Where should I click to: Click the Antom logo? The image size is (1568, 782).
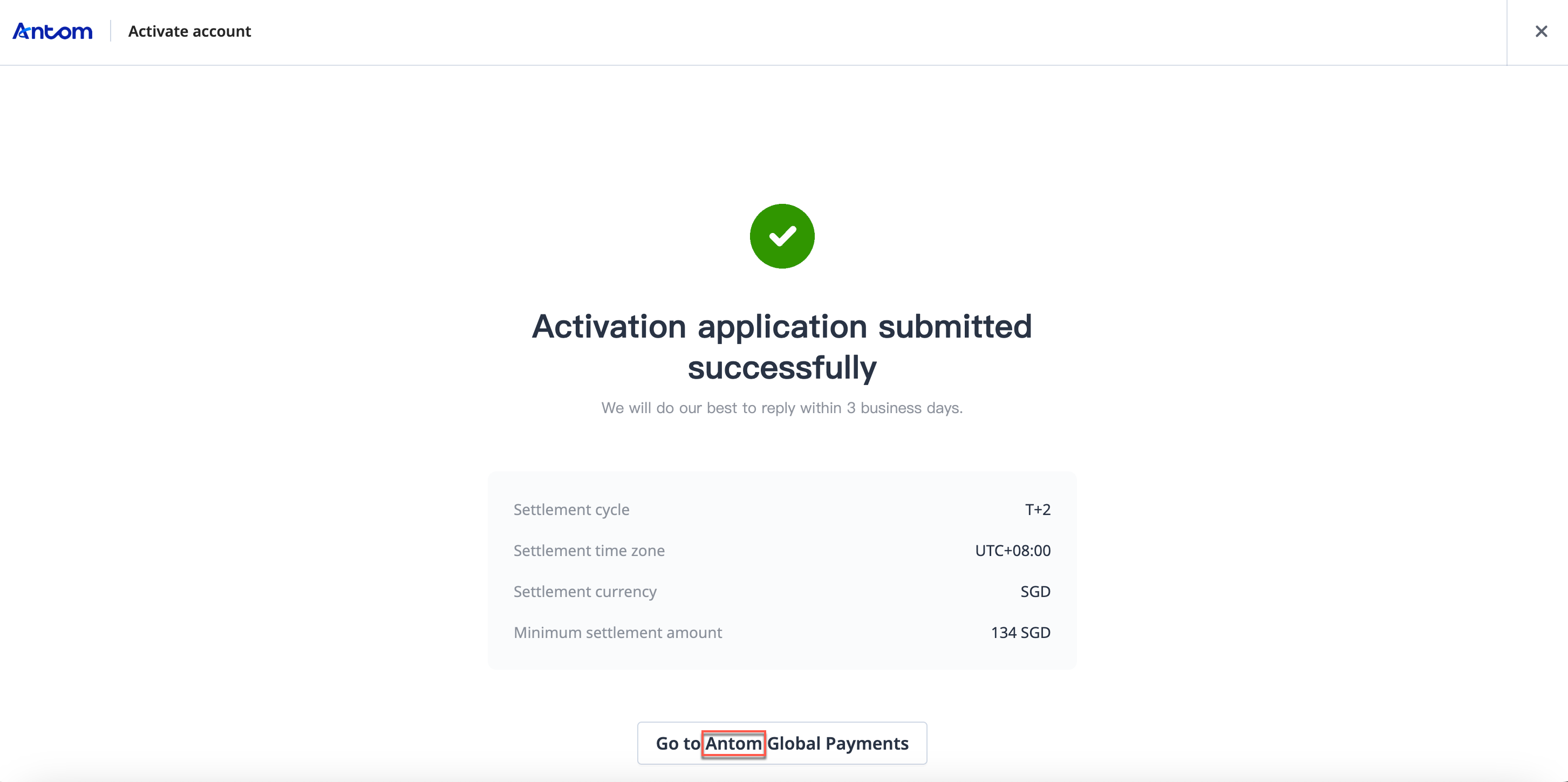pos(52,31)
